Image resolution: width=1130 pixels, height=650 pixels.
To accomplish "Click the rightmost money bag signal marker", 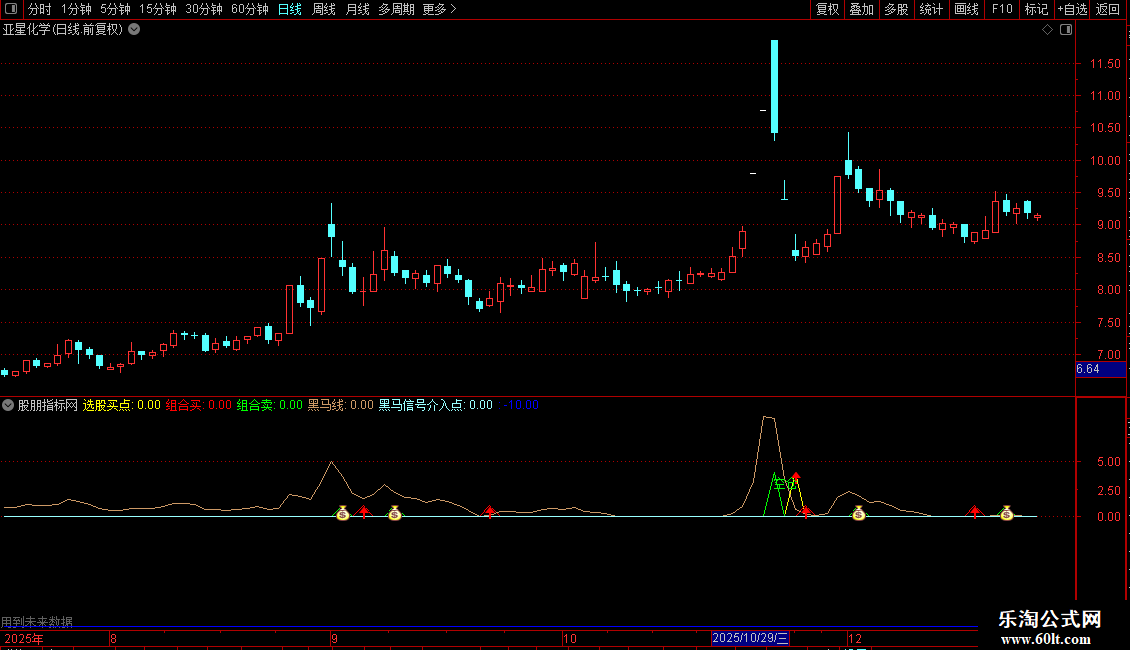I will tap(1007, 513).
